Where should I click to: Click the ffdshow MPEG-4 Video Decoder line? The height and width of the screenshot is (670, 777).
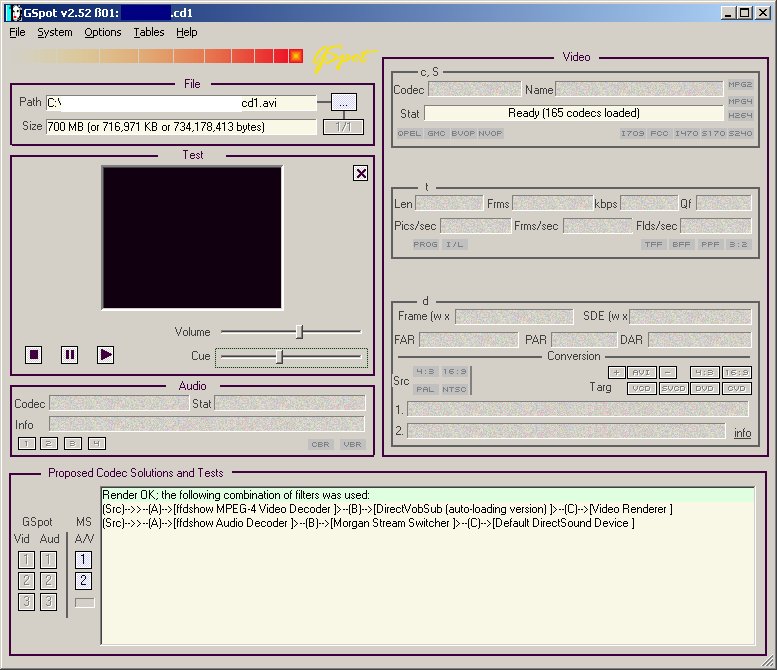(388, 509)
